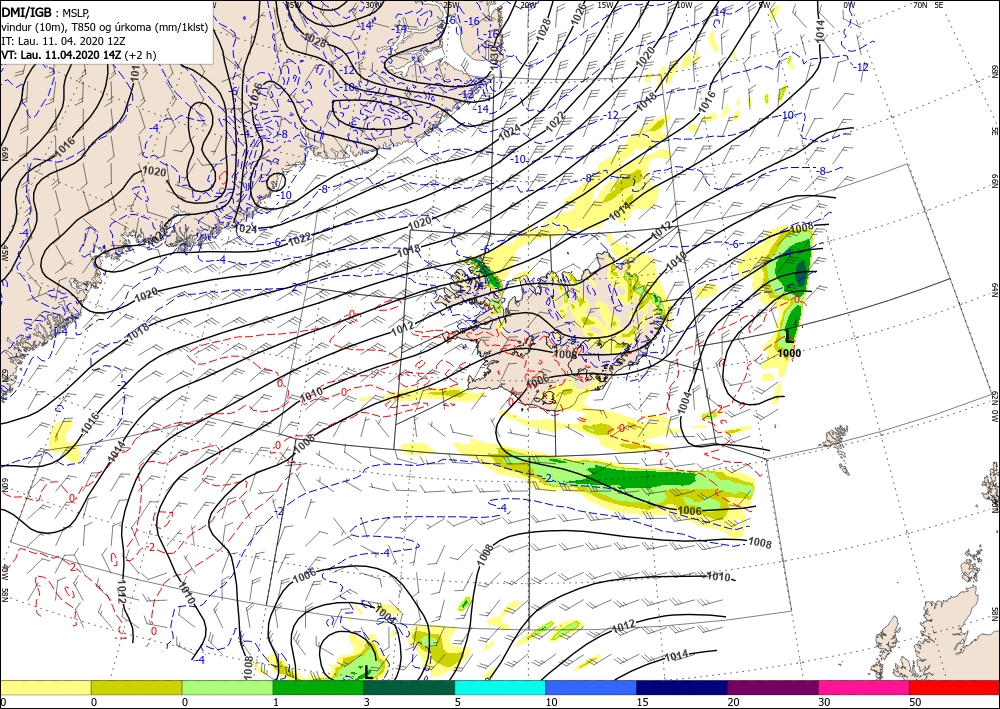The height and width of the screenshot is (709, 1000).
Task: Click the light green legend swatch before 1
Action: 227,687
